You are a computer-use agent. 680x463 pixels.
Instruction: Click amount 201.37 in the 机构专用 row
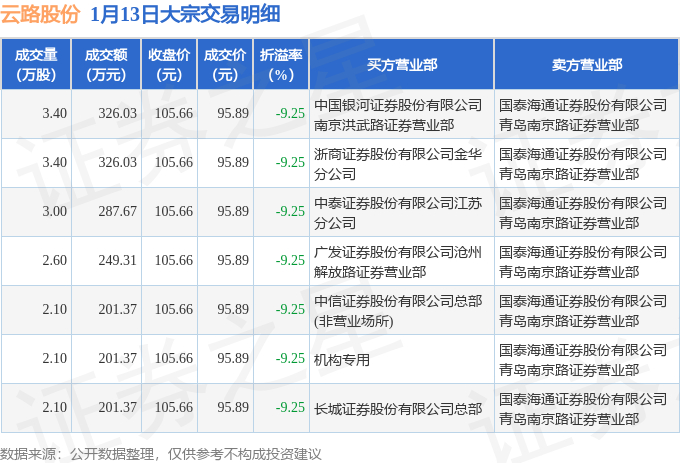pyautogui.click(x=118, y=358)
